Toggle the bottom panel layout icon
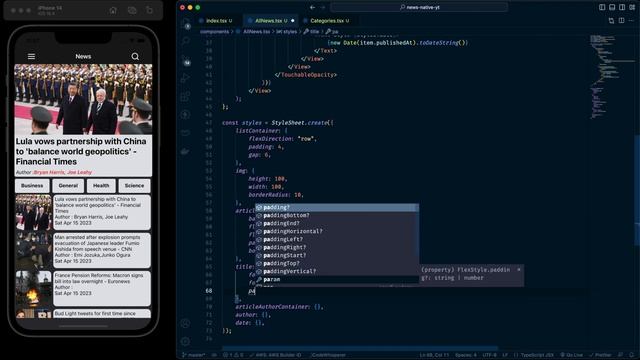 [x=612, y=7]
